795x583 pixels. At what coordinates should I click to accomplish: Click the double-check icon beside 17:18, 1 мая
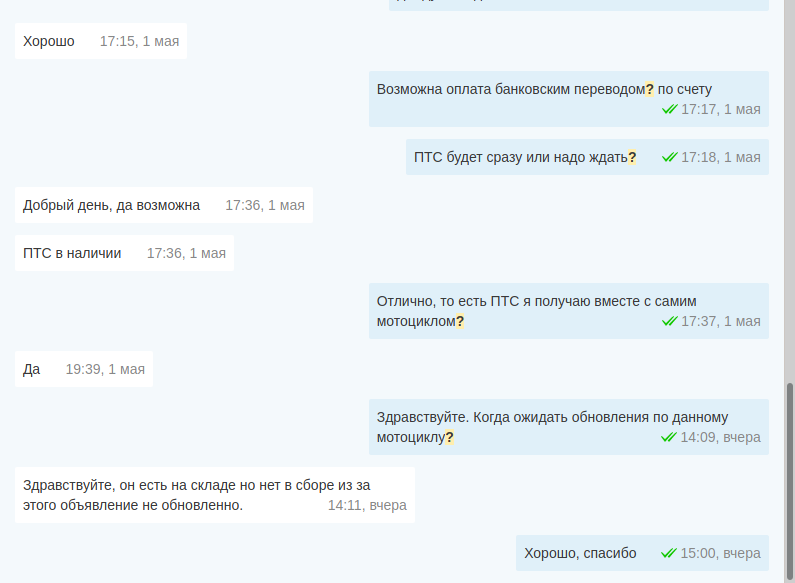[669, 157]
